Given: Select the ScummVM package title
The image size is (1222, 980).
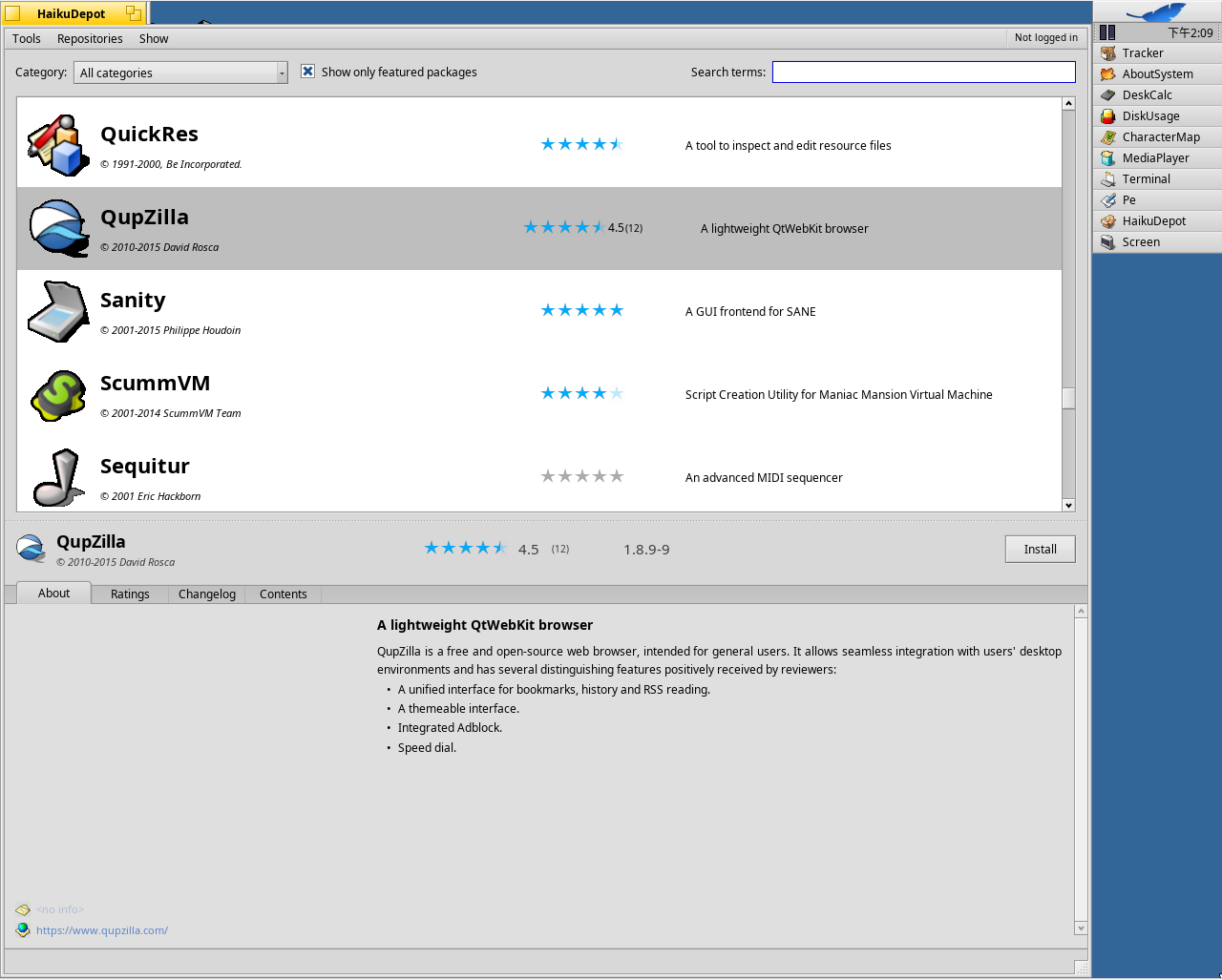Looking at the screenshot, I should pyautogui.click(x=155, y=384).
